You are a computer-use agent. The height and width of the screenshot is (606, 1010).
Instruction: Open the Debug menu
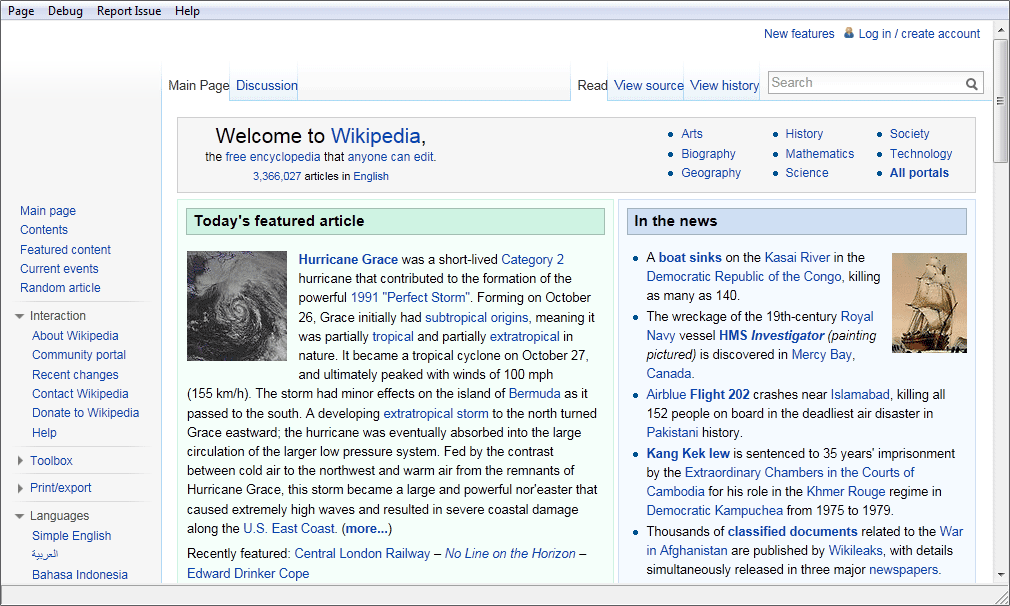pyautogui.click(x=65, y=11)
